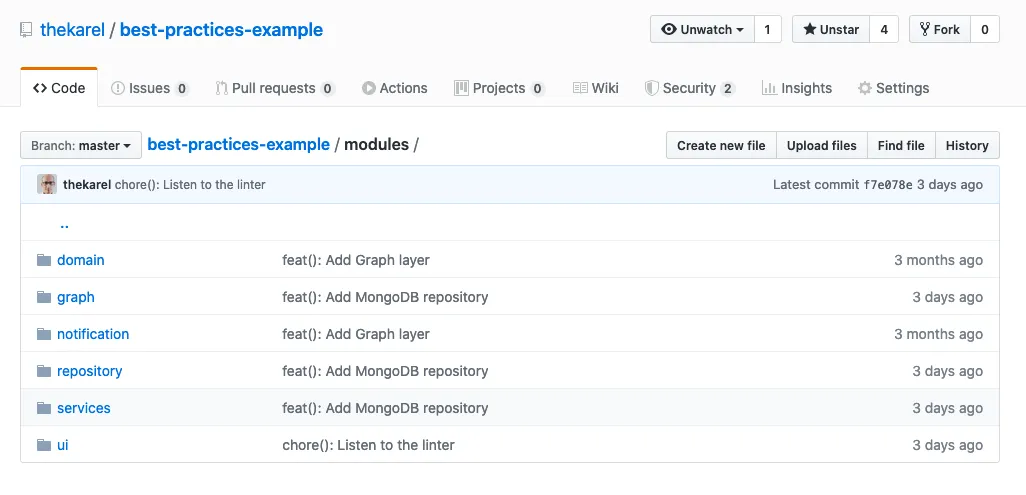Switch to the Insights tab

click(x=797, y=88)
